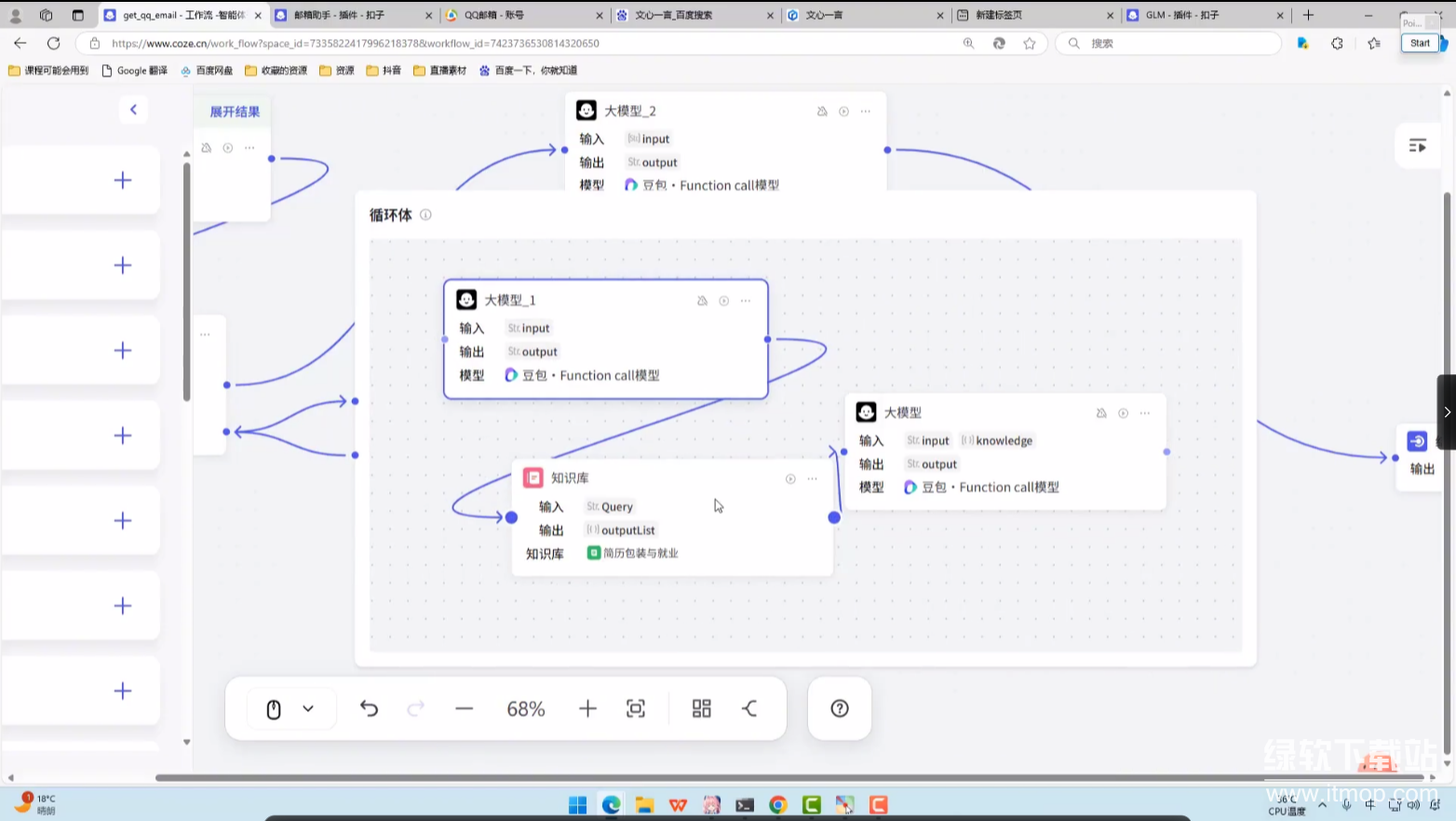Click the zoom in plus button
Viewport: 1456px width, 821px height.
(x=587, y=709)
